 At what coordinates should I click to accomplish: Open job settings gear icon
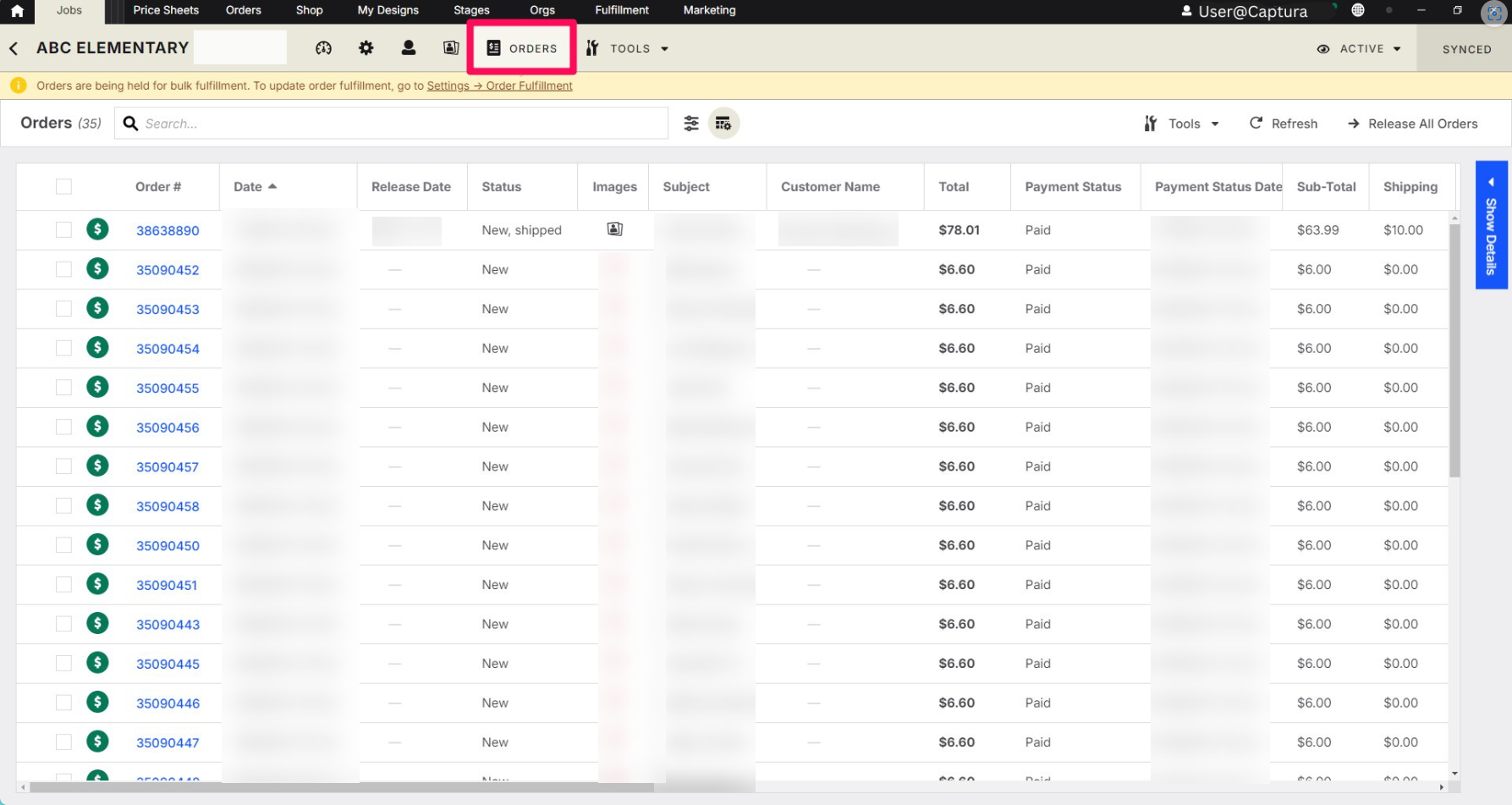(x=366, y=48)
